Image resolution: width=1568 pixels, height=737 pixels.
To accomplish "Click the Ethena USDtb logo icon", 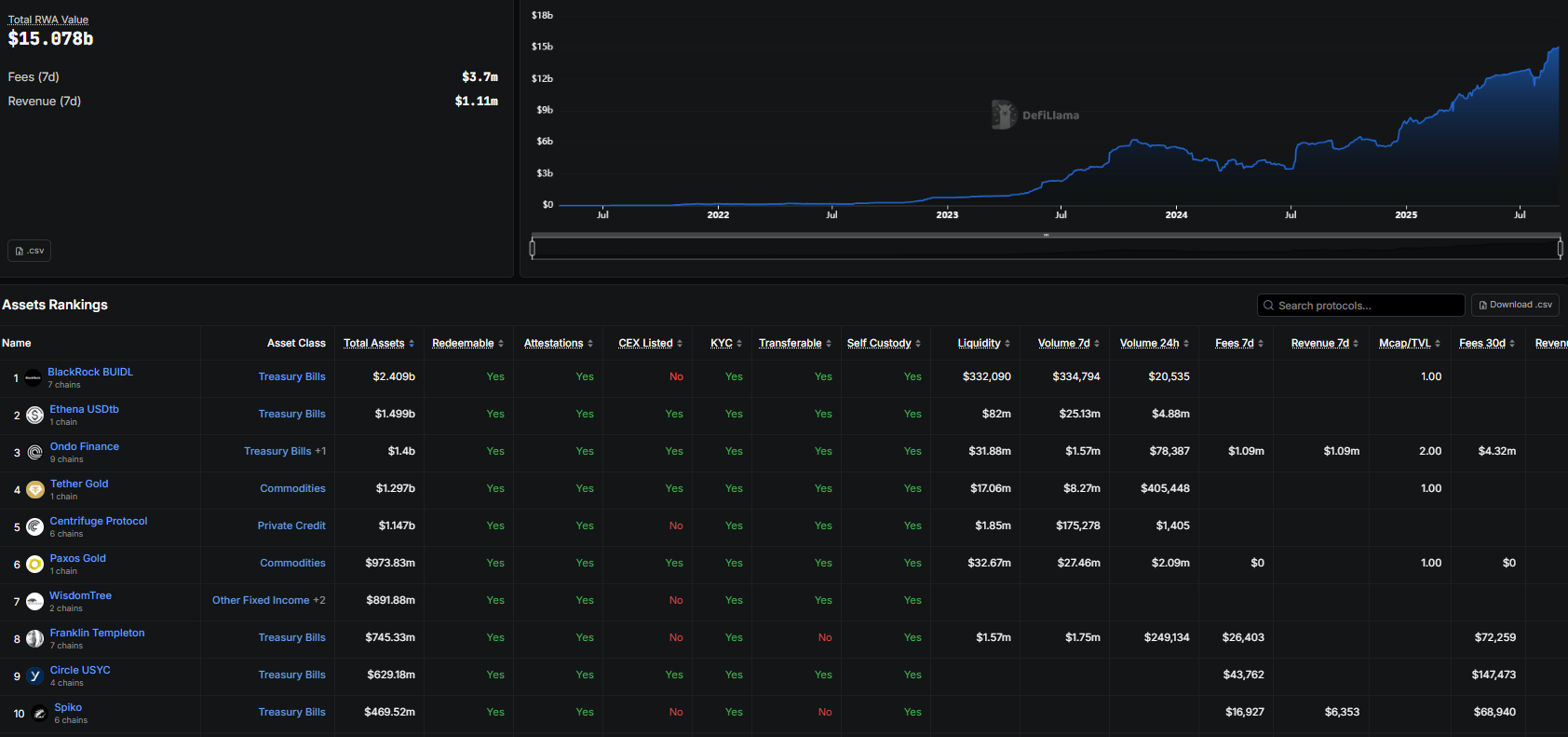I will (x=34, y=416).
